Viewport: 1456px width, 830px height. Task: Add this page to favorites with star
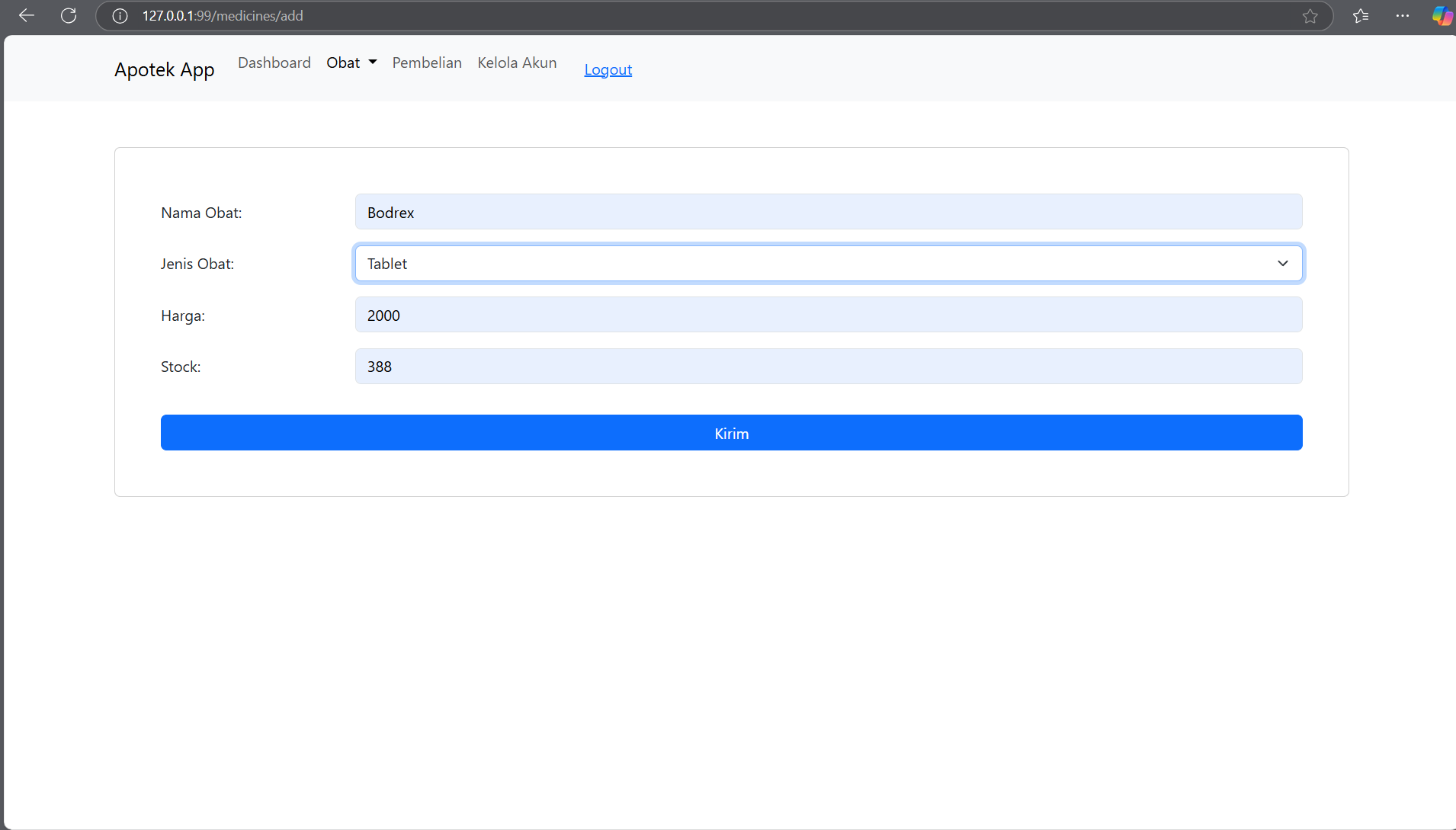pyautogui.click(x=1310, y=16)
